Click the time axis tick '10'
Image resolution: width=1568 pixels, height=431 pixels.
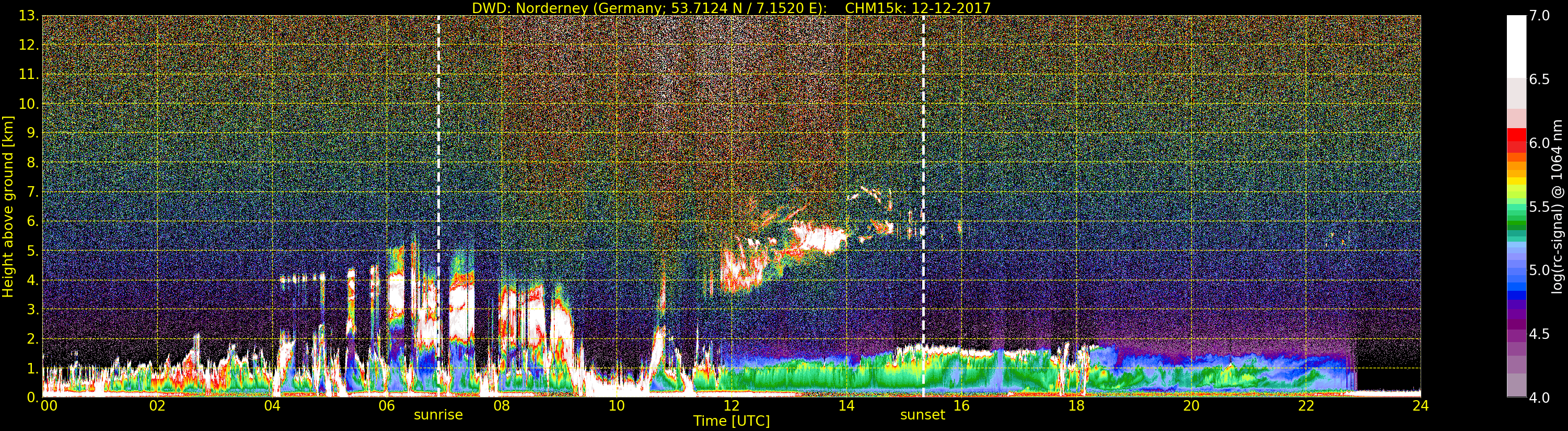coord(617,406)
